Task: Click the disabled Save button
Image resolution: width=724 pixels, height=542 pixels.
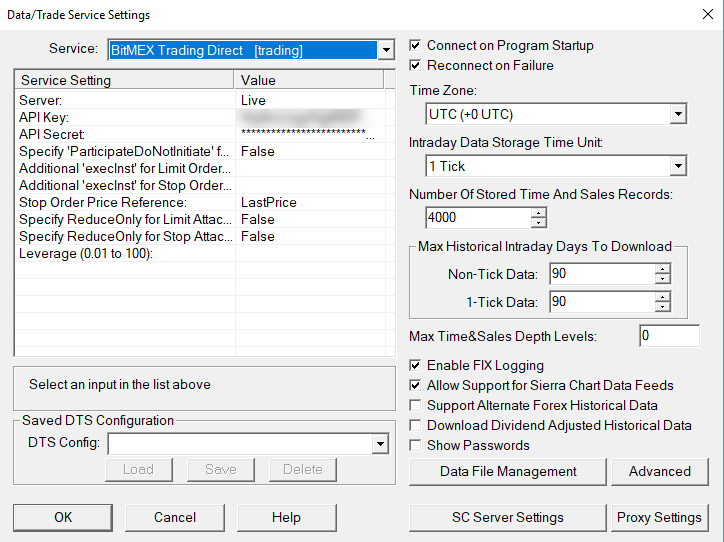Action: point(221,470)
